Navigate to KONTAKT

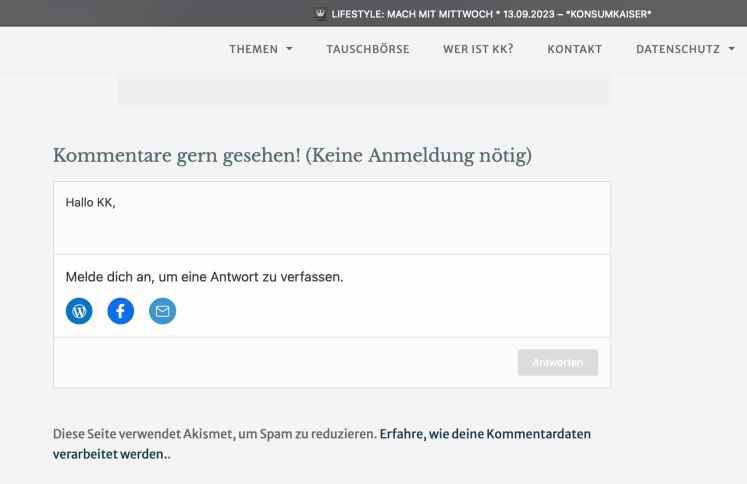pyautogui.click(x=574, y=49)
